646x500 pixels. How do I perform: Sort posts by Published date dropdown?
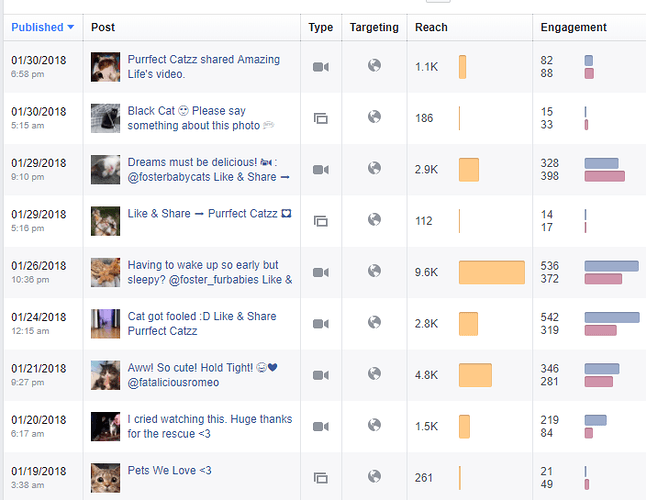coord(43,27)
